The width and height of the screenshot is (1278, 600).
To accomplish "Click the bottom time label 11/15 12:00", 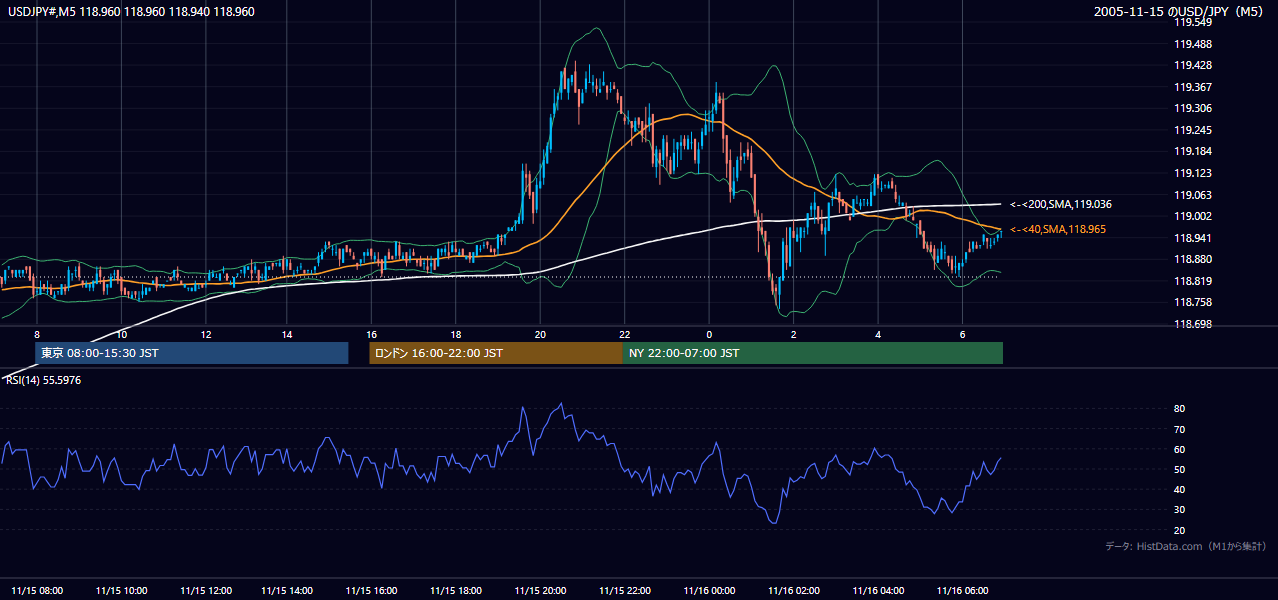I will coord(205,590).
